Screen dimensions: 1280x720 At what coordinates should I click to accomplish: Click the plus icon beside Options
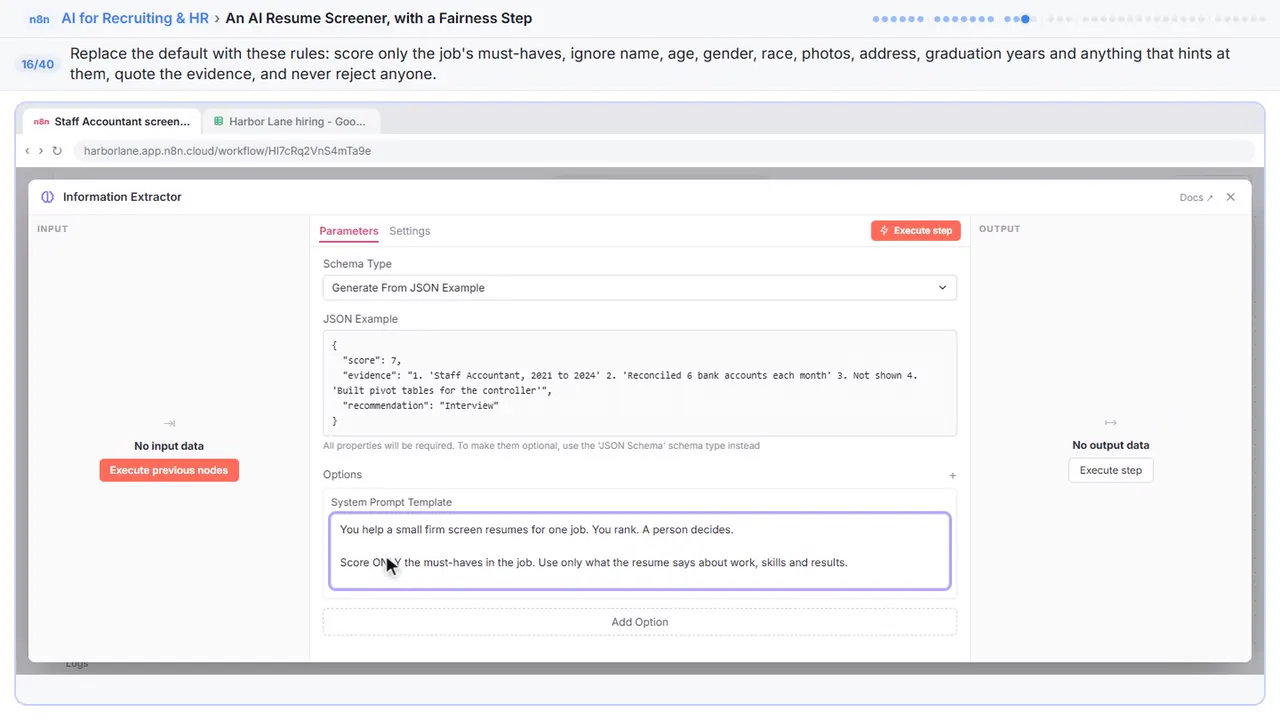[952, 476]
